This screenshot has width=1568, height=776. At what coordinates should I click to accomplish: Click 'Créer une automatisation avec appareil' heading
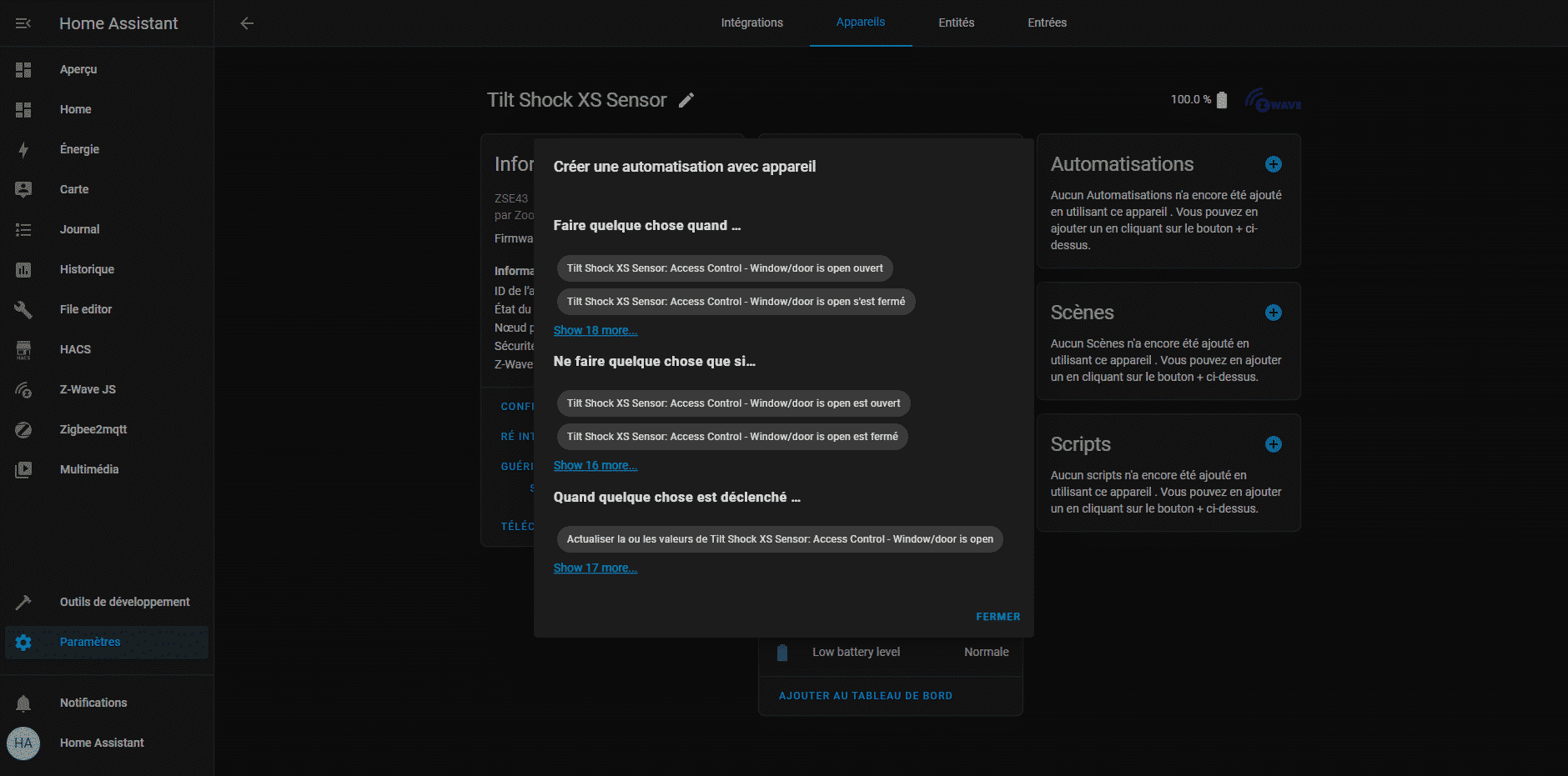coord(685,167)
